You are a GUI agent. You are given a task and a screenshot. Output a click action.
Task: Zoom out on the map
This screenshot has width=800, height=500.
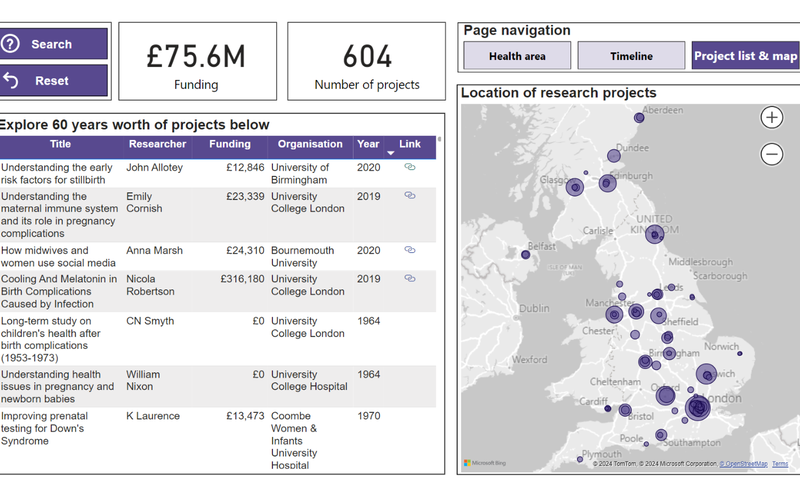[772, 154]
